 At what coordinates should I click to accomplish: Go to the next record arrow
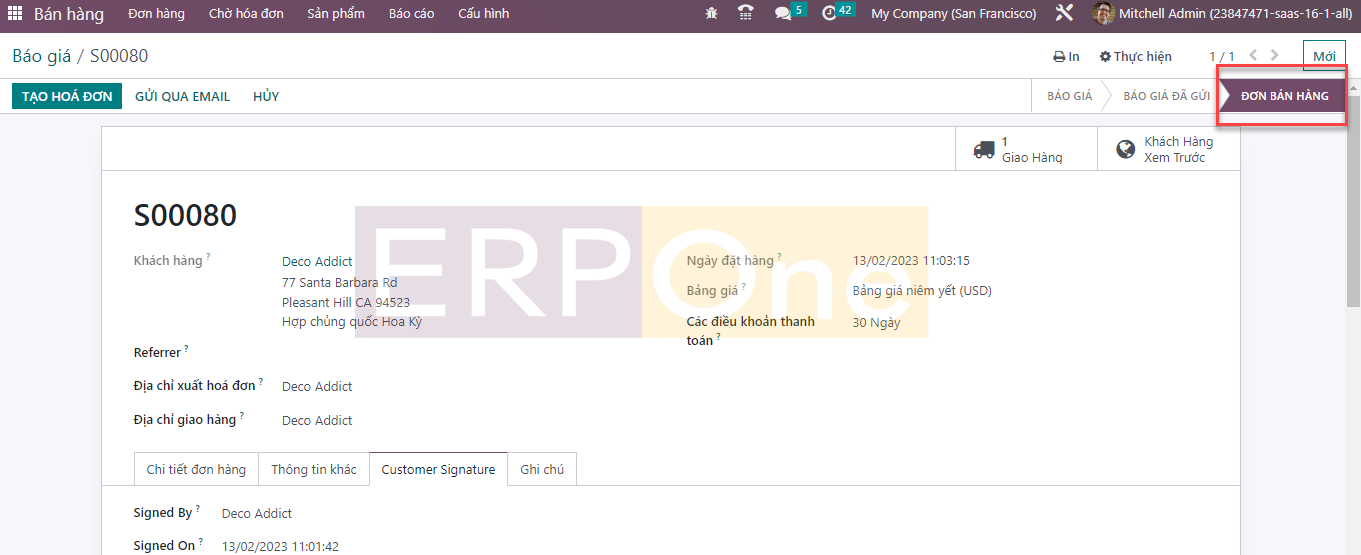click(1275, 56)
